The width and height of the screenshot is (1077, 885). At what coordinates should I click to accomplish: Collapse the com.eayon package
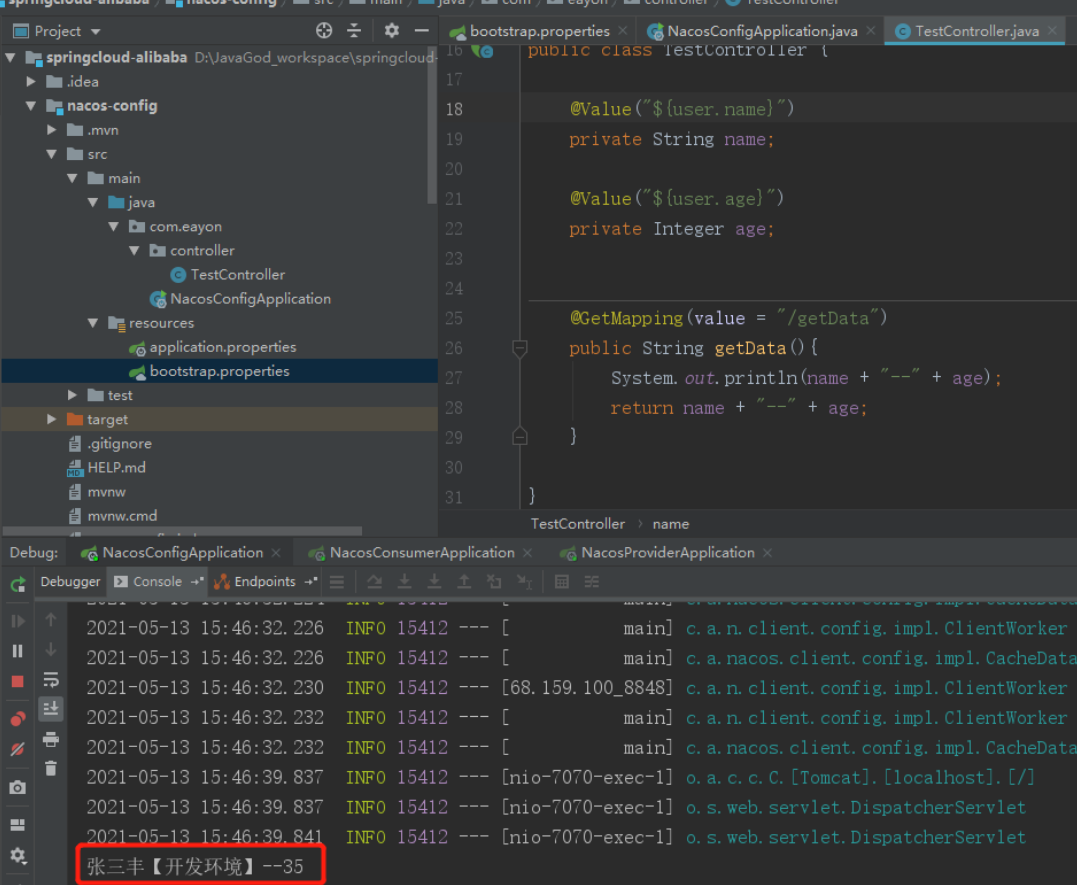(113, 227)
